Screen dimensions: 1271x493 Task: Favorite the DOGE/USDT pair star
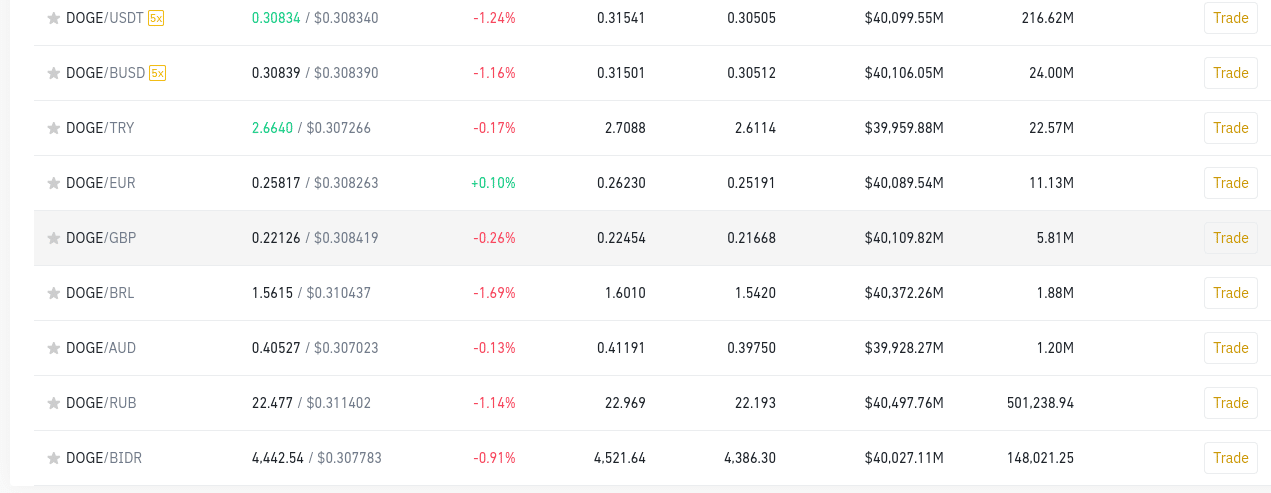(x=54, y=18)
